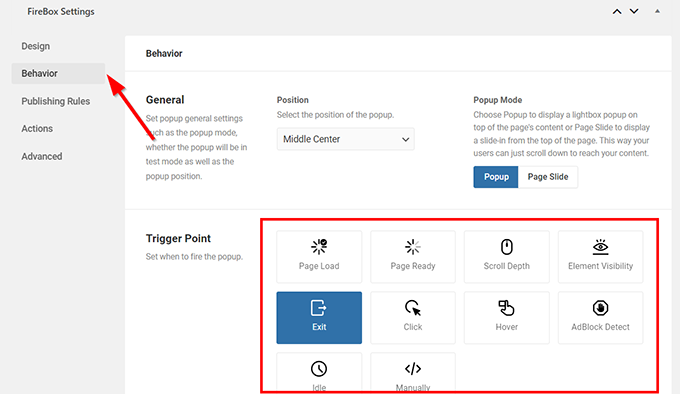Open the Position dropdown showing Middle Center
This screenshot has width=680, height=394.
pos(346,139)
